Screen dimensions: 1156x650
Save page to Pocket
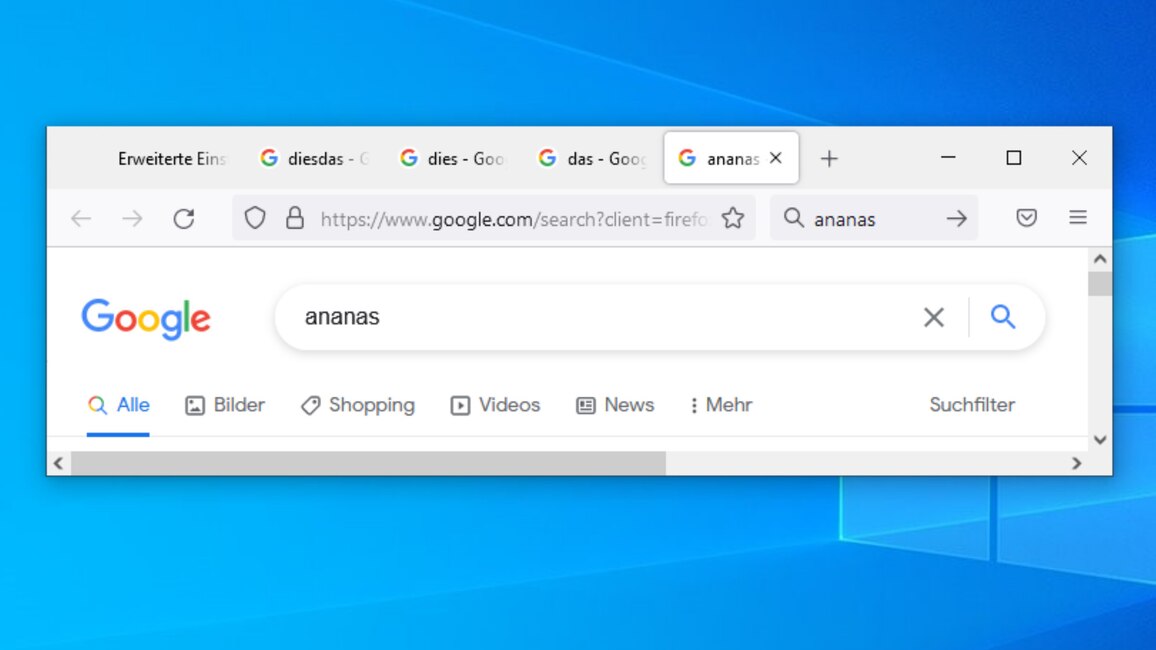(1026, 218)
